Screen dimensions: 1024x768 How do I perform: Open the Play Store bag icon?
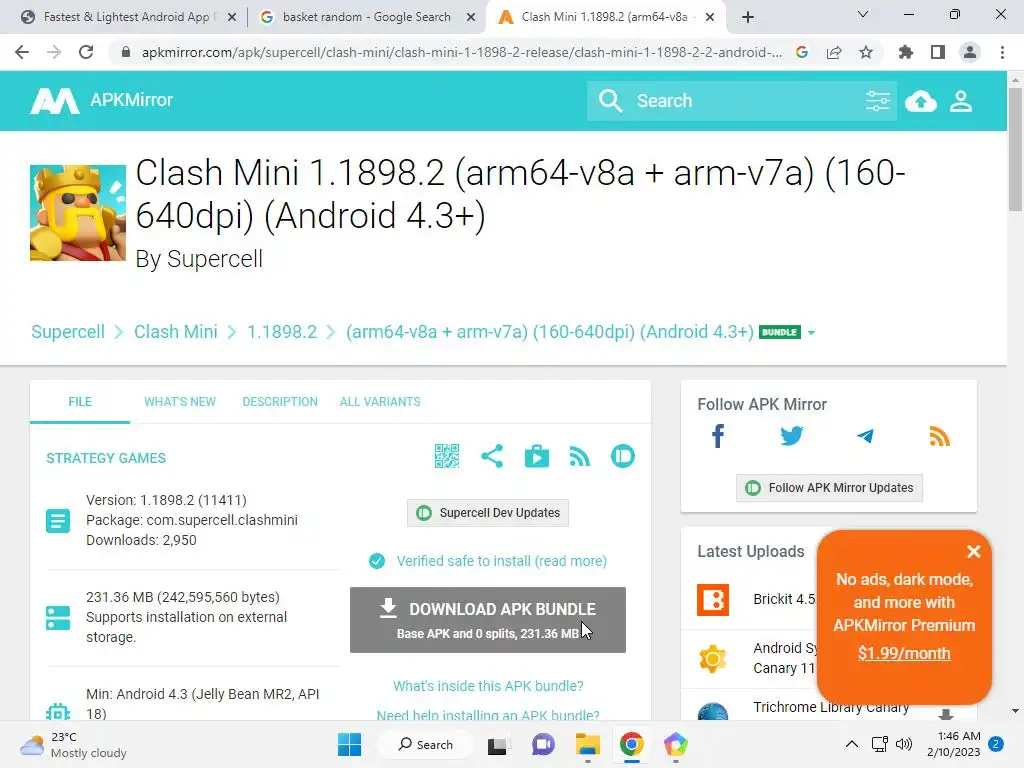537,456
